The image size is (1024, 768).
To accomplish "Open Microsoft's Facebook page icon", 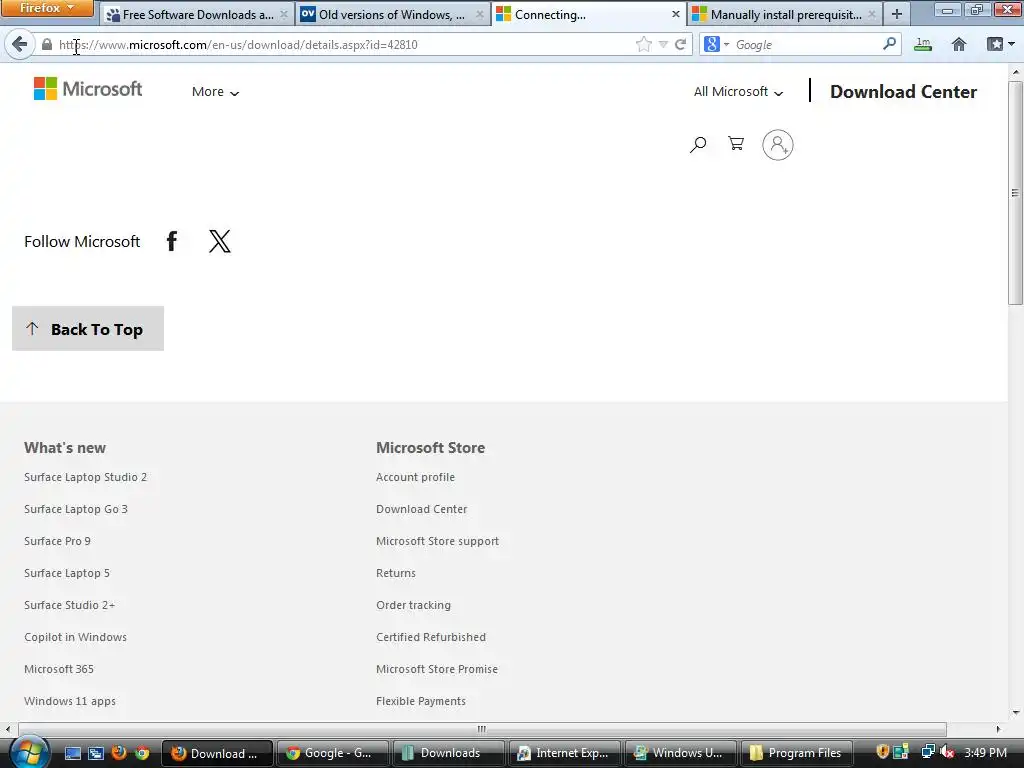I will pyautogui.click(x=172, y=241).
